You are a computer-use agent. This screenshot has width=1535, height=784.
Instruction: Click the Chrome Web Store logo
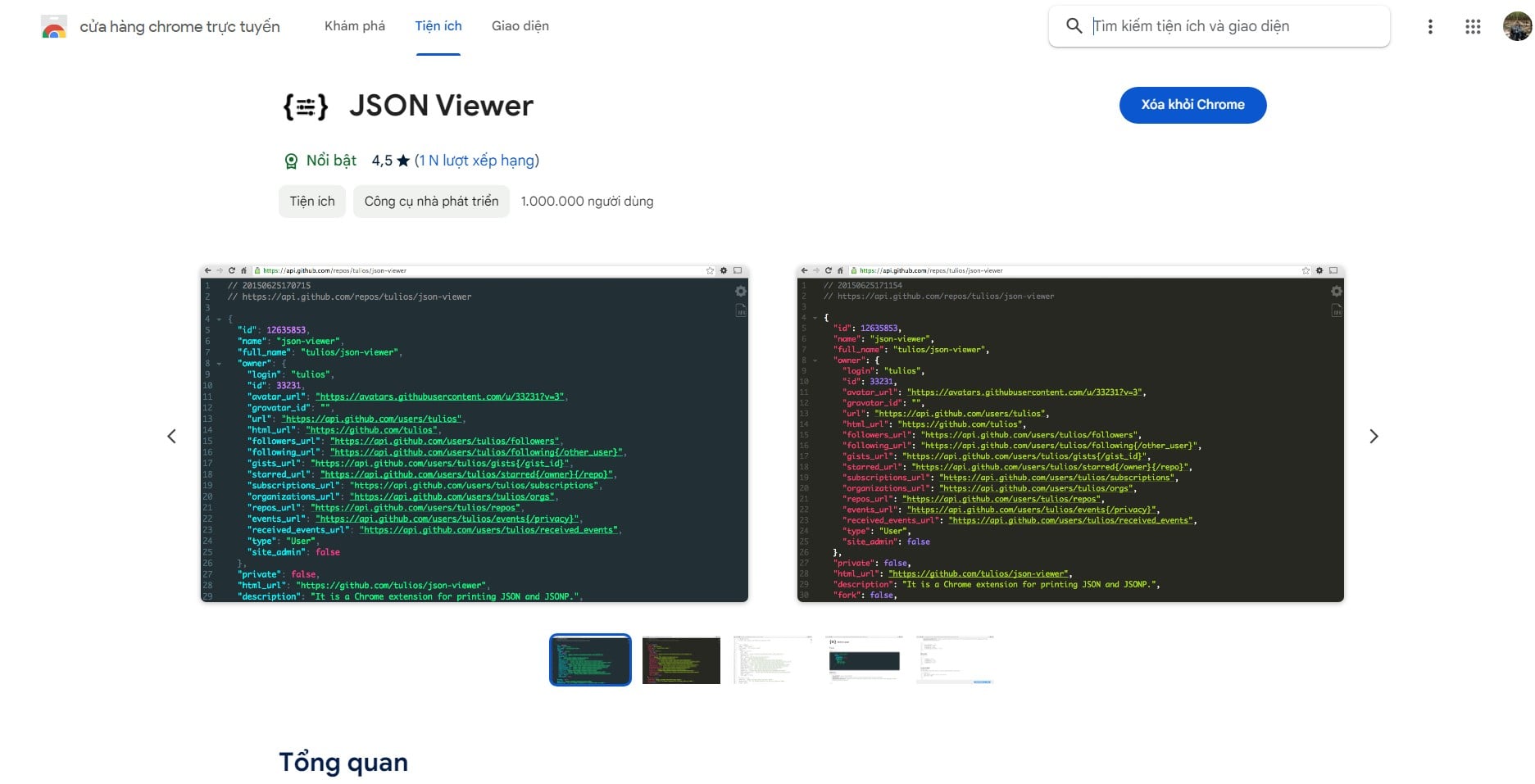54,26
